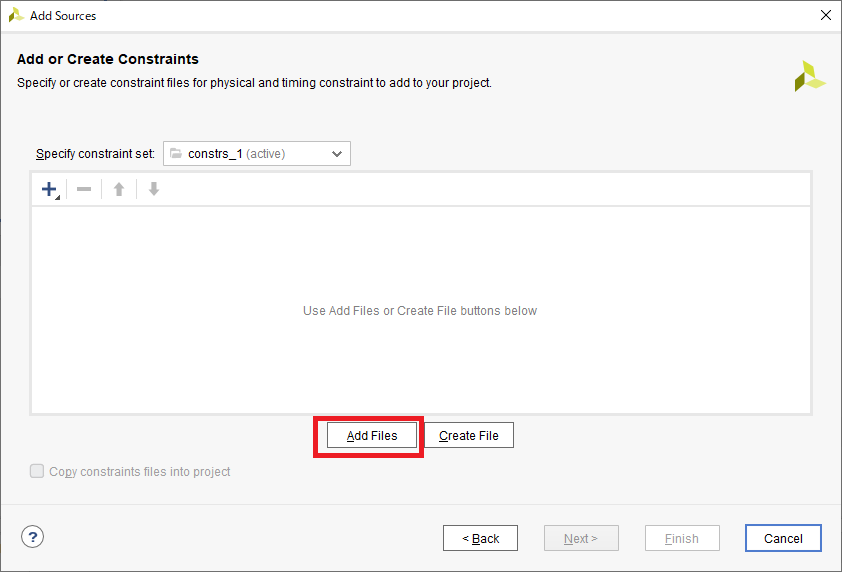Viewport: 842px width, 572px height.
Task: Click the folder icon beside constrs_1
Action: [176, 154]
